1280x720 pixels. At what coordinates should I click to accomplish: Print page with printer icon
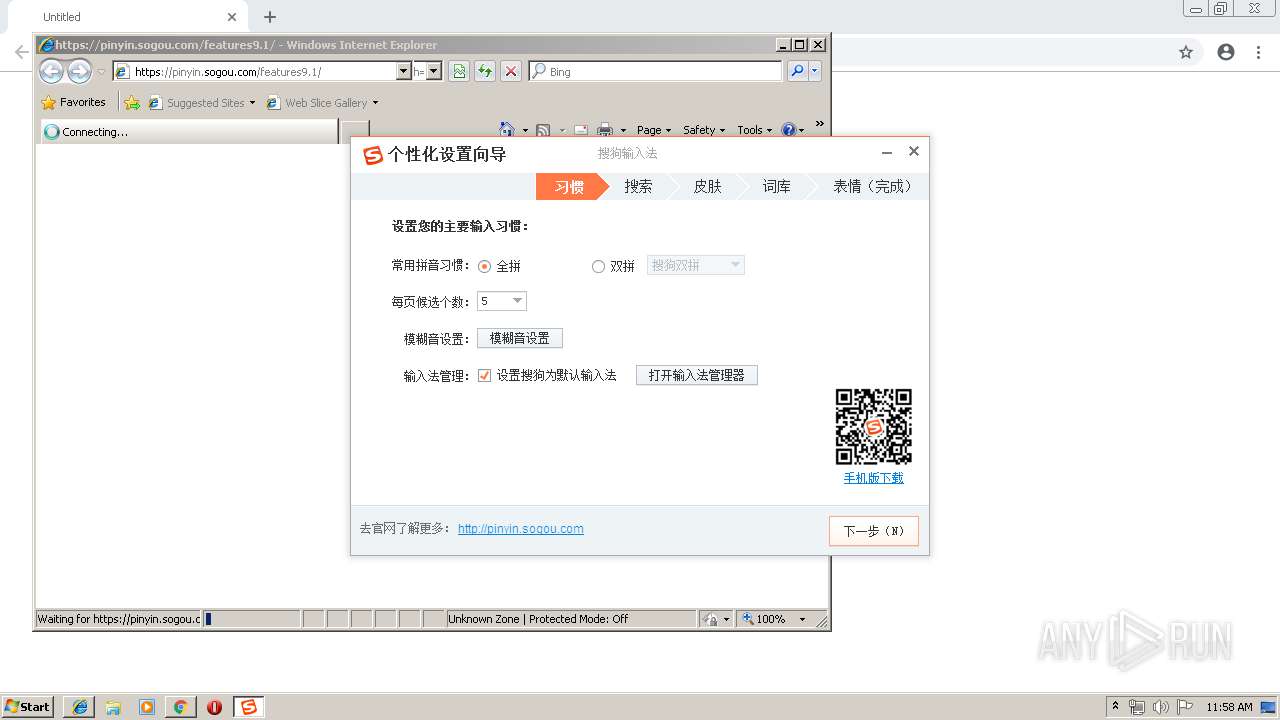click(605, 130)
